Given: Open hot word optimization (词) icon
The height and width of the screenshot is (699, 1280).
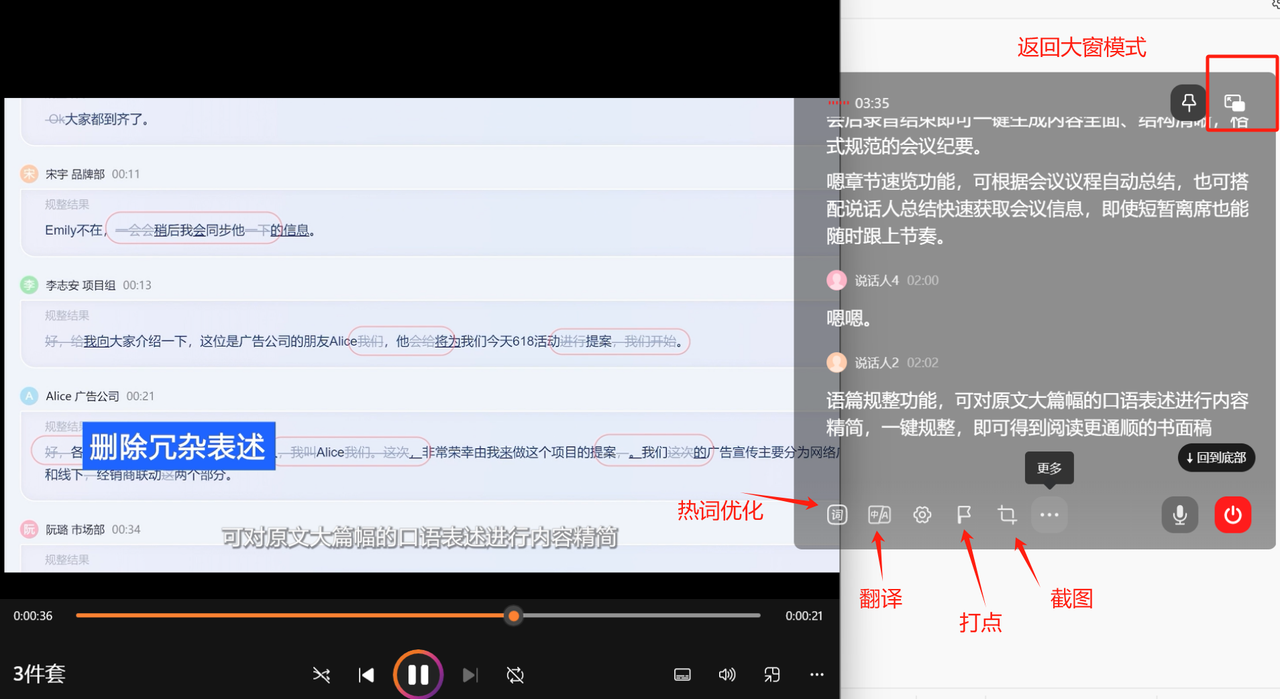Looking at the screenshot, I should pyautogui.click(x=837, y=515).
